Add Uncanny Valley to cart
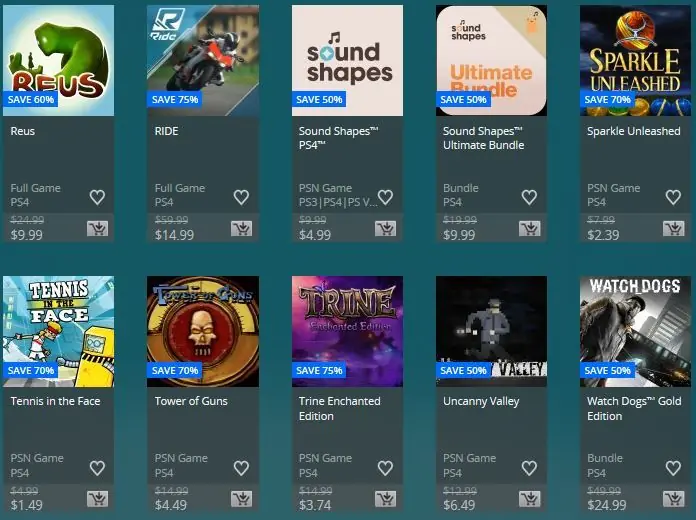 click(530, 499)
